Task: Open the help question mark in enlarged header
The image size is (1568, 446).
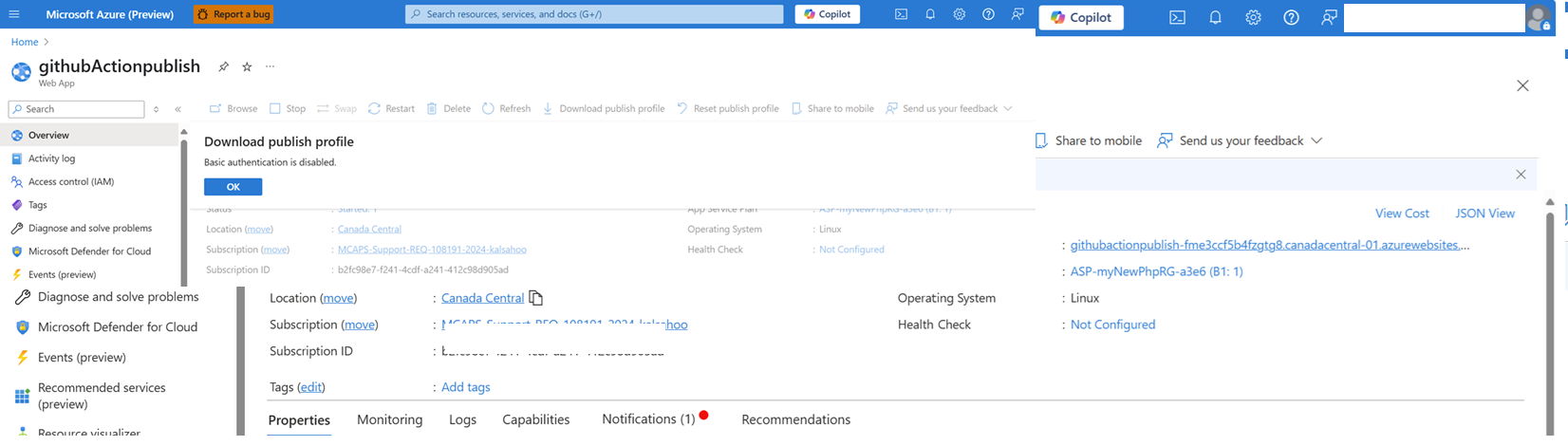Action: click(1291, 17)
